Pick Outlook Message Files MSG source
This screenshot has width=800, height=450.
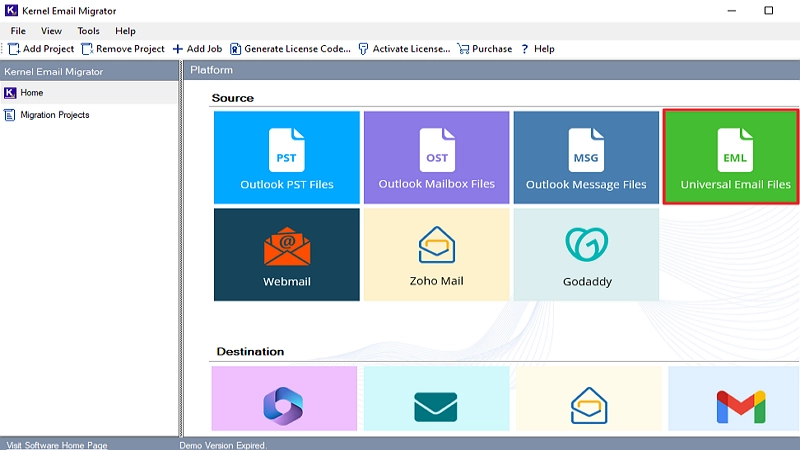pos(586,158)
